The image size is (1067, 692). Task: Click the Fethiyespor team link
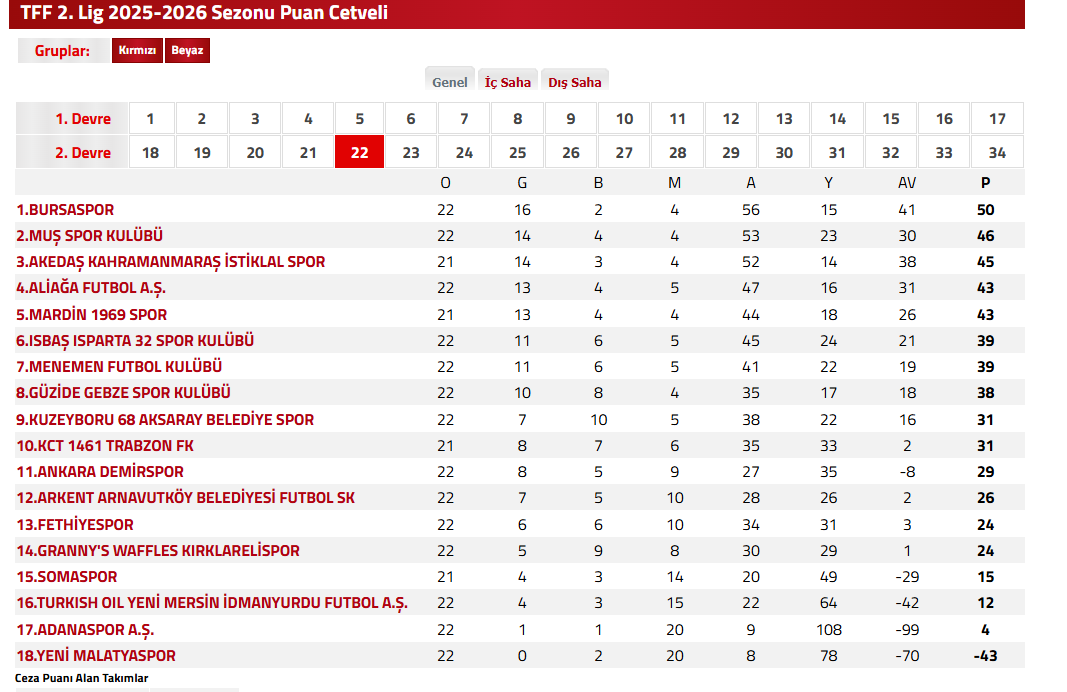[75, 525]
